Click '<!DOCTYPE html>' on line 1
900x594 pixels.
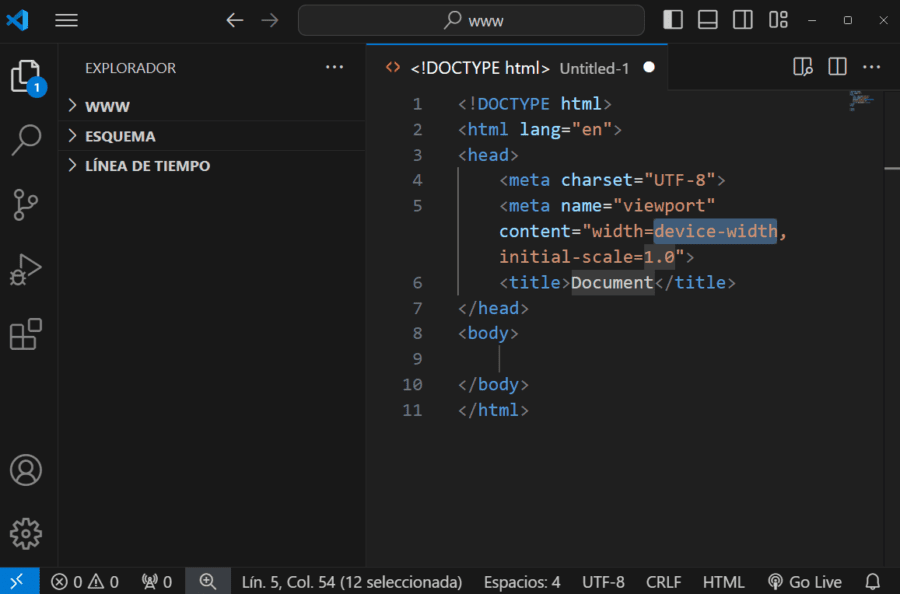[535, 104]
